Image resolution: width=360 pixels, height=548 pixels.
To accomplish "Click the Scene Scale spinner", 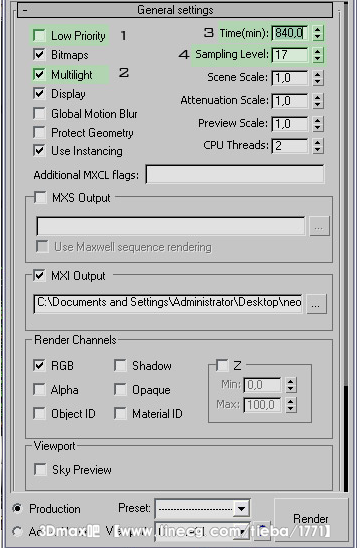I will point(317,78).
